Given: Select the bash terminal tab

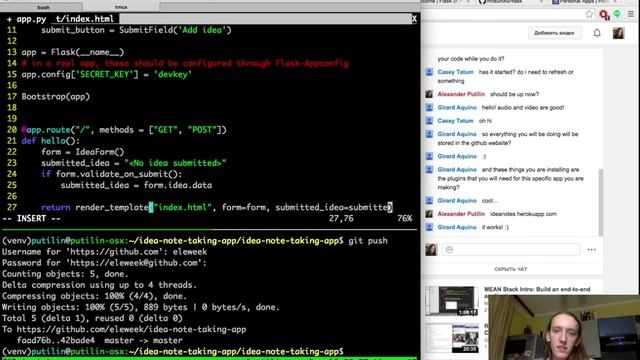Looking at the screenshot, I should 43,7.
